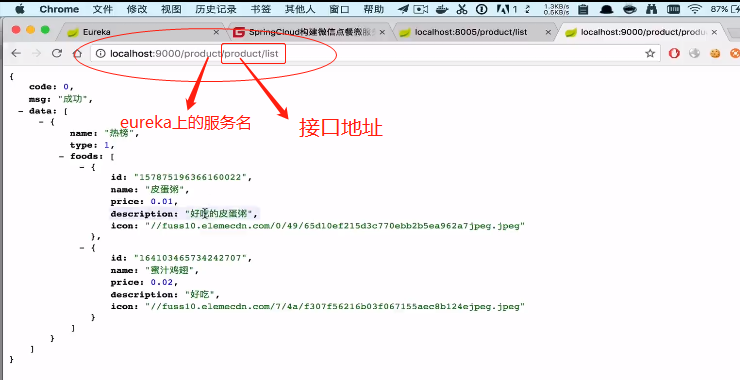Open the screen recorder camera menu bar icon
Image resolution: width=740 pixels, height=380 pixels.
[419, 8]
